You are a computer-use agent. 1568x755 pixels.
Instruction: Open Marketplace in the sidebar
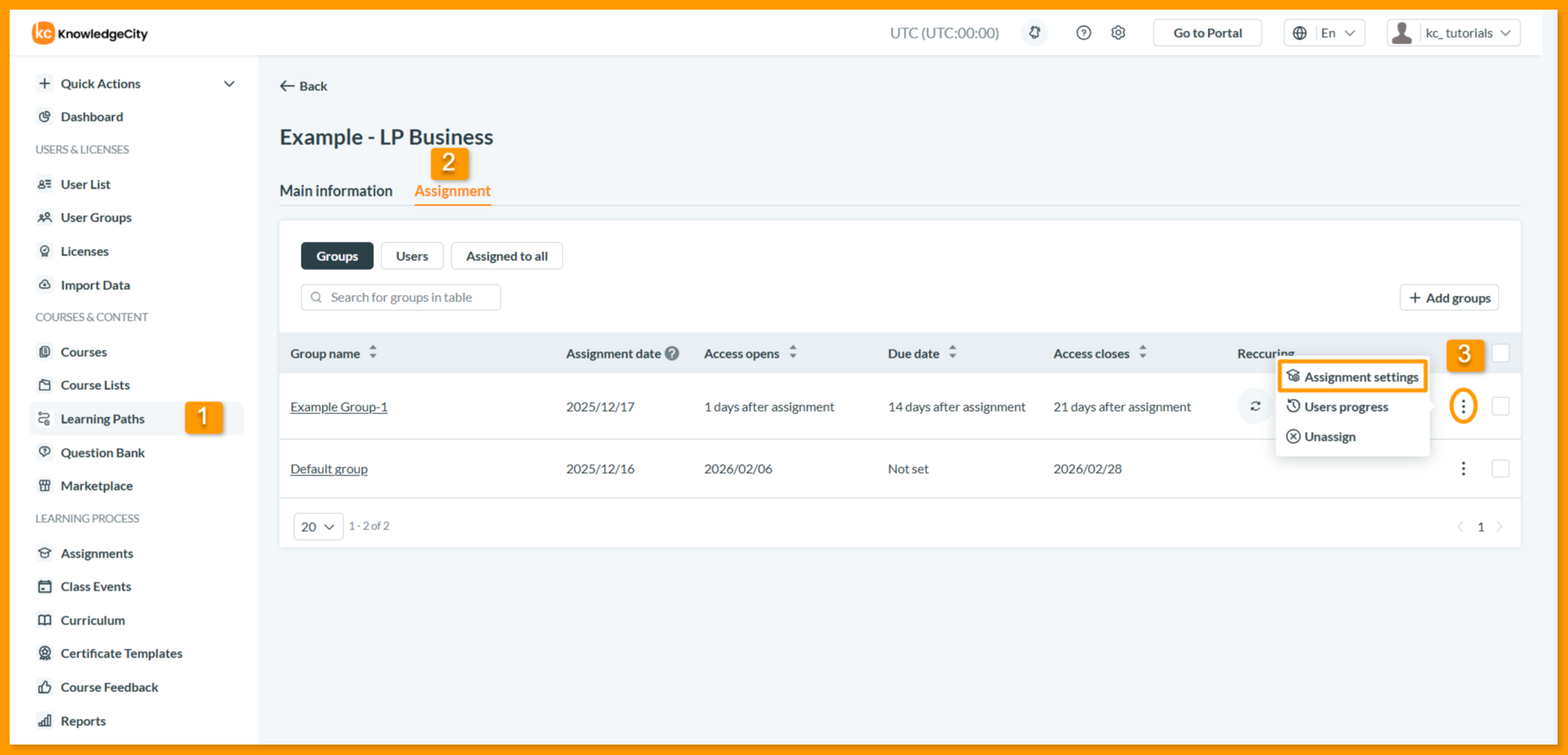(97, 486)
